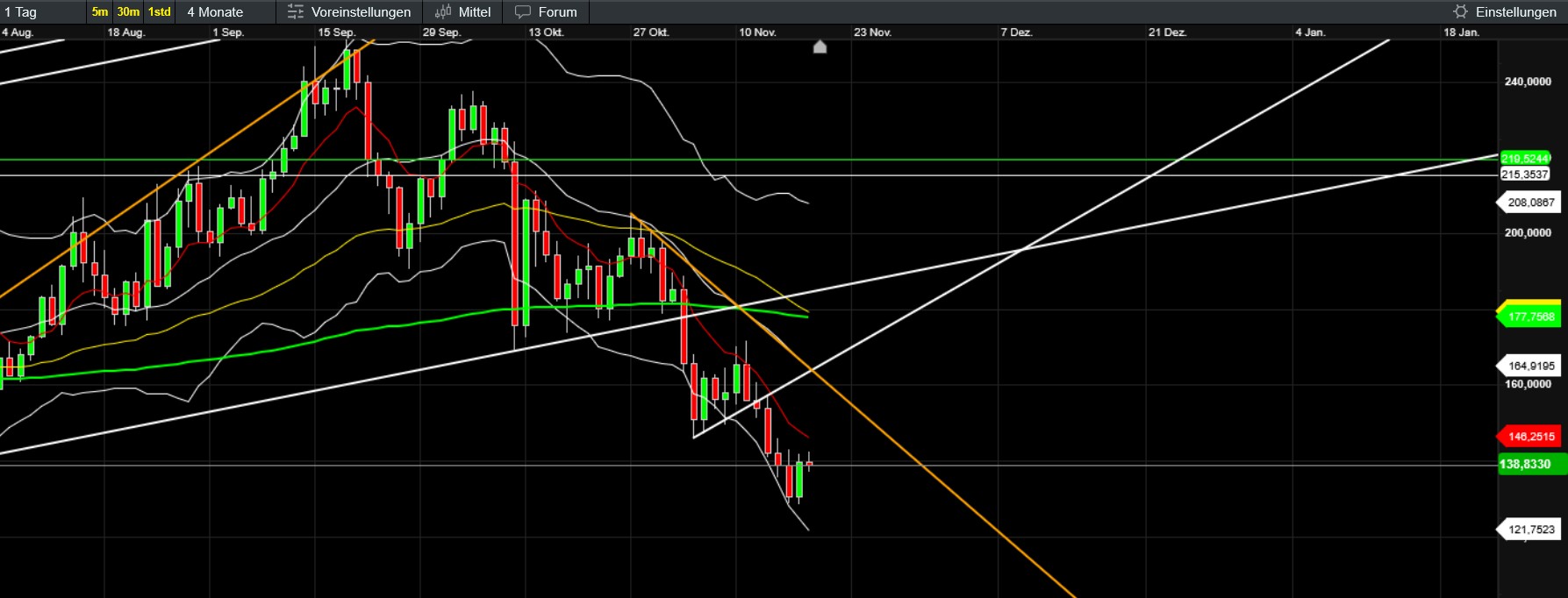Click the Forum speech bubble icon
The image size is (1568, 598).
[x=523, y=12]
